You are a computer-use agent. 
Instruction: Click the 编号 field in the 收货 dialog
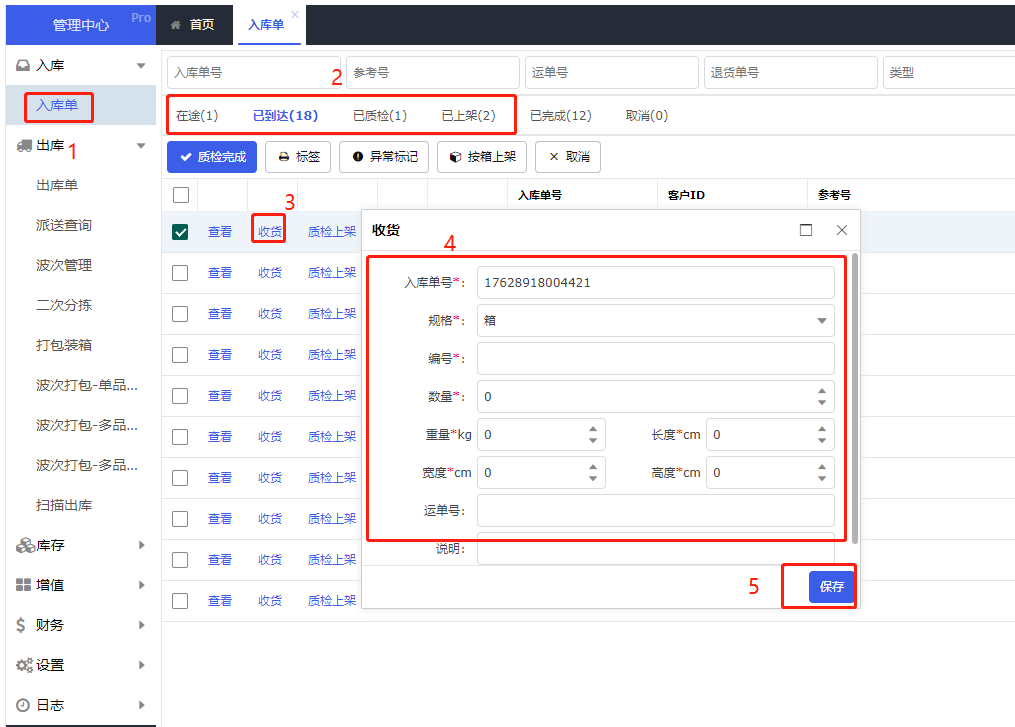[x=655, y=359]
